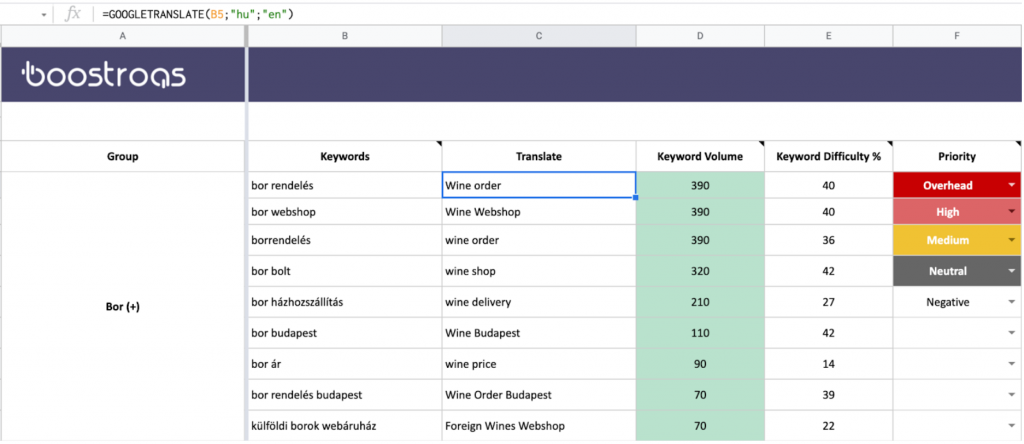
Task: Open priority dropdown for bor ár row
Action: coord(1012,364)
